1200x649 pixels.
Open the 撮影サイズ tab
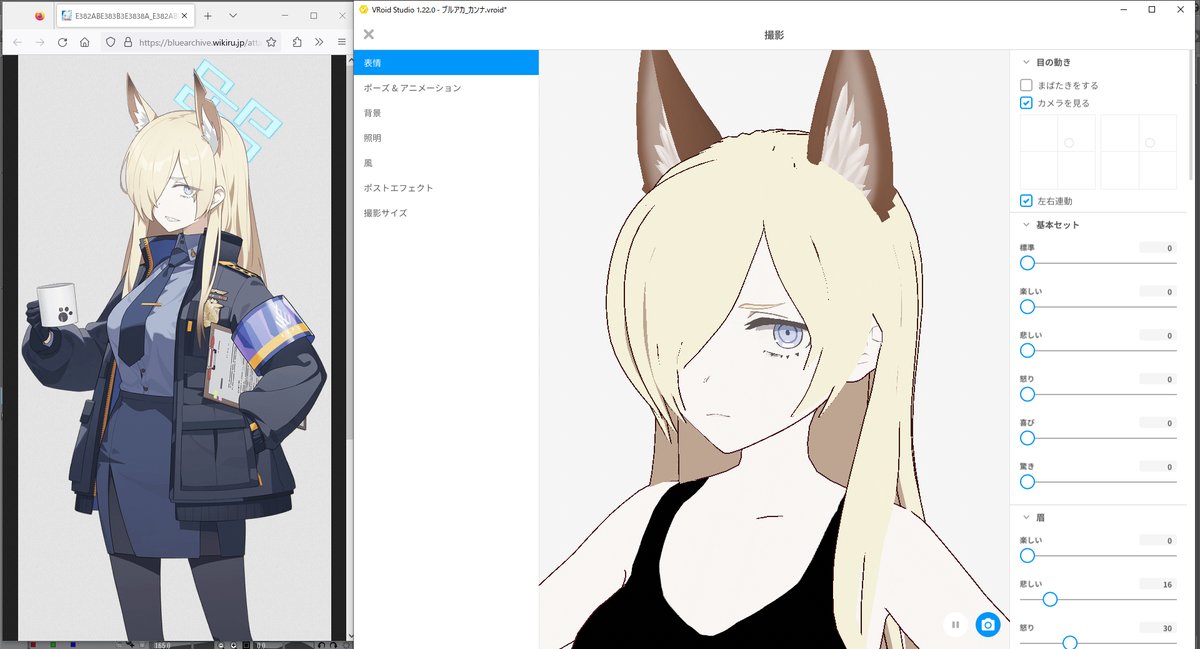click(x=446, y=213)
